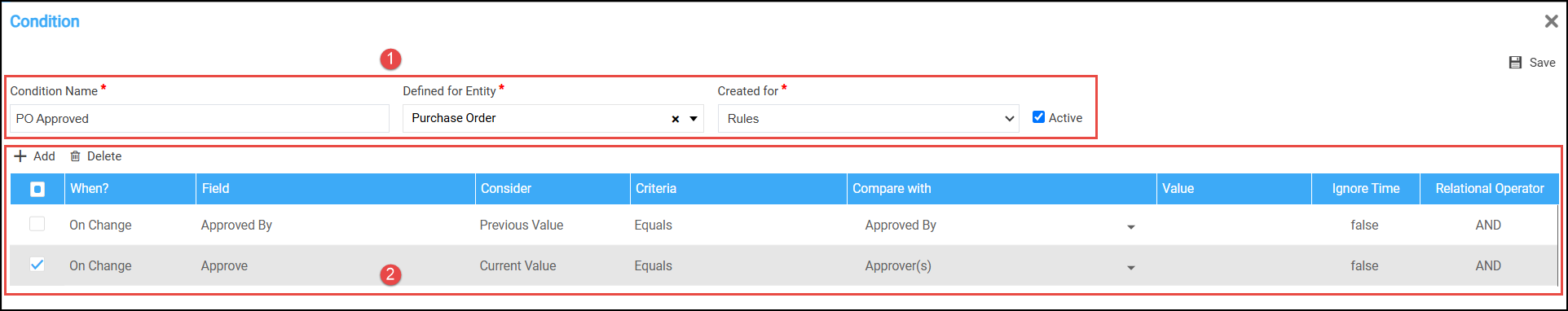The width and height of the screenshot is (1568, 311).
Task: Click the Save floppy disk icon
Action: point(1515,63)
